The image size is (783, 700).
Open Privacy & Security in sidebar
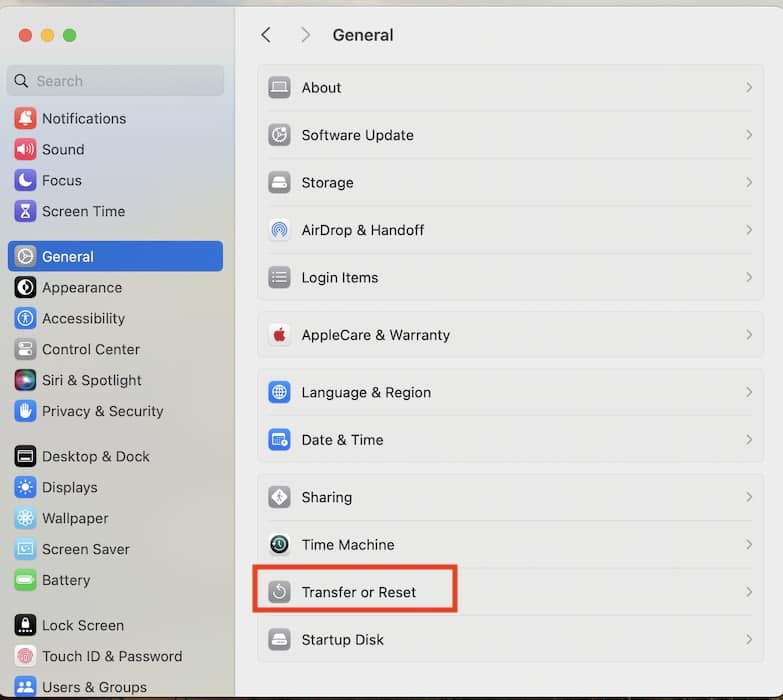point(102,411)
